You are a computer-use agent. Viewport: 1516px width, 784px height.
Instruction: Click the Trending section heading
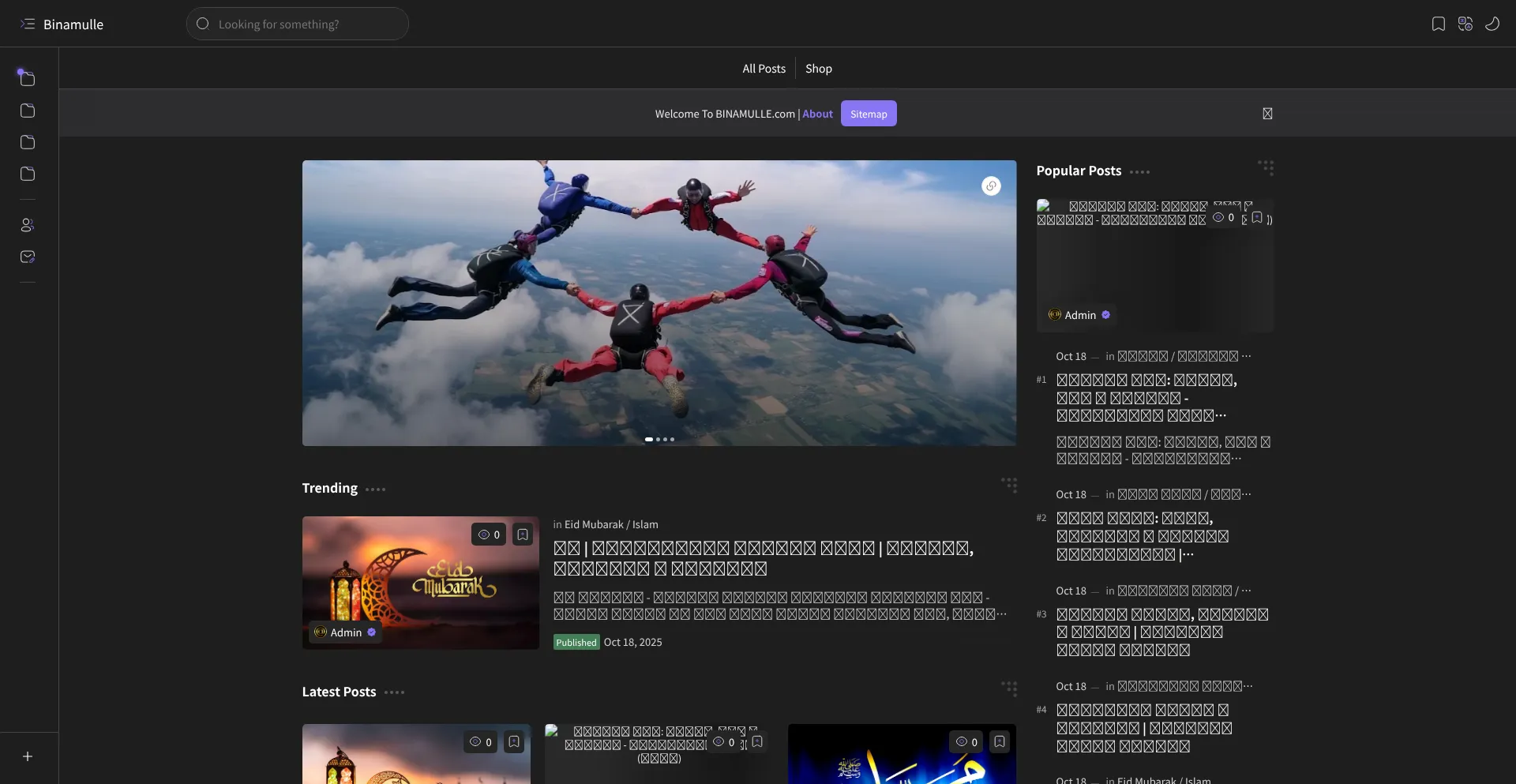[329, 488]
